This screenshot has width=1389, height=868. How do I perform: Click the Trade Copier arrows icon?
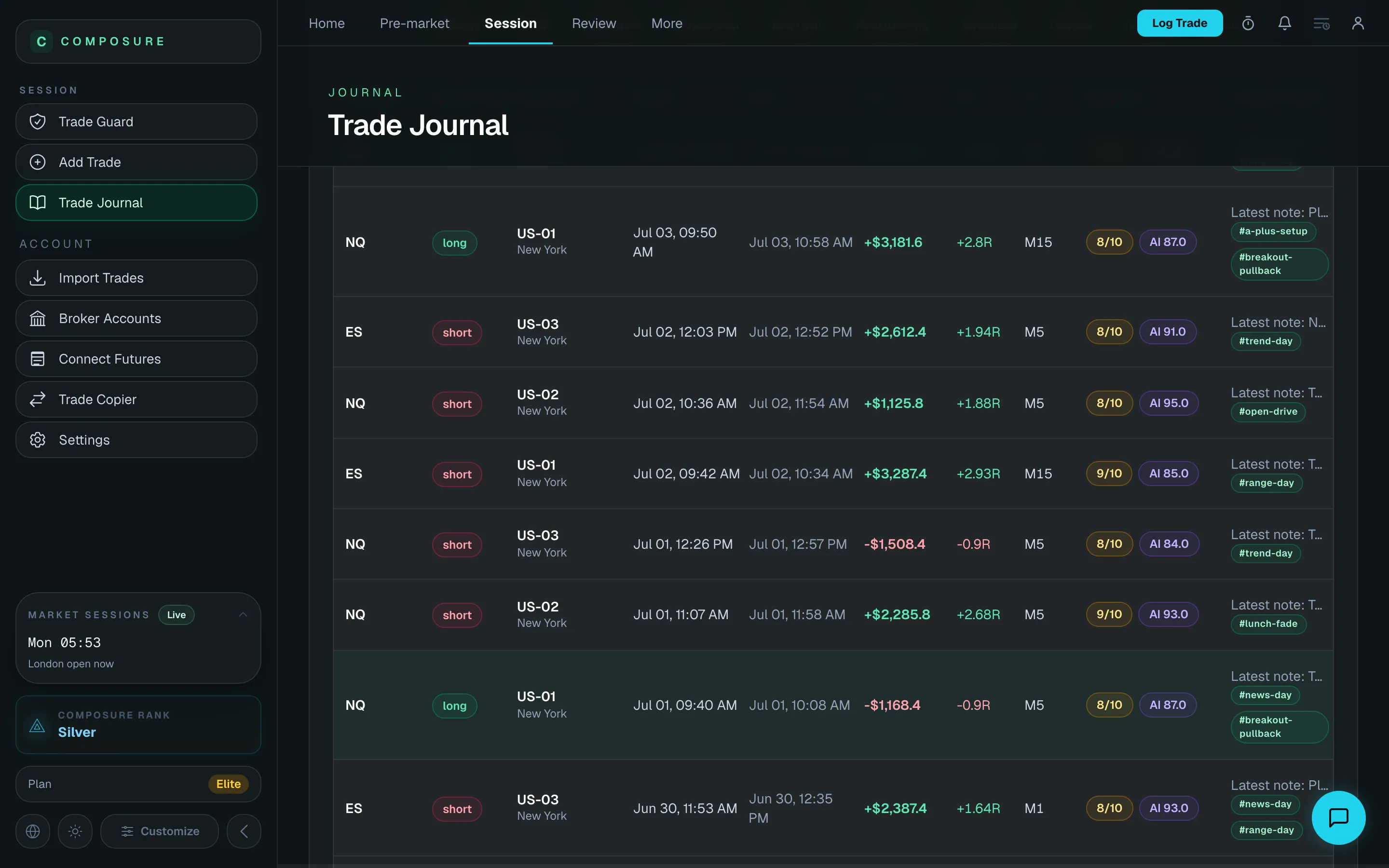point(38,400)
